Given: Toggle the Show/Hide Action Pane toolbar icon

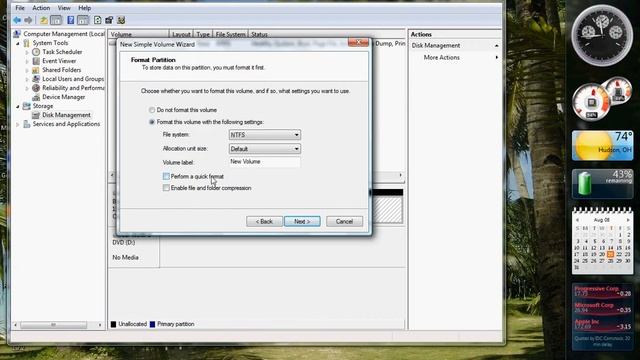Looking at the screenshot, I should point(82,20).
